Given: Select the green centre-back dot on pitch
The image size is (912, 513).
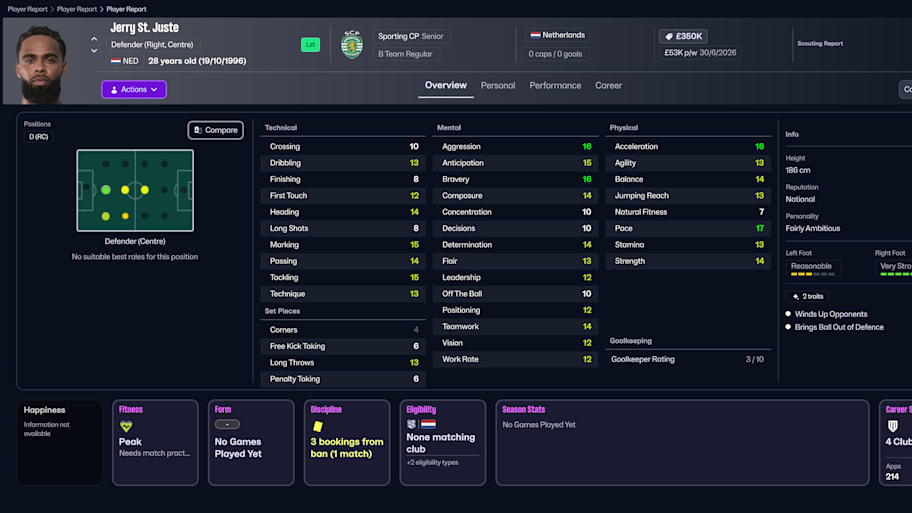Looking at the screenshot, I should click(x=106, y=189).
